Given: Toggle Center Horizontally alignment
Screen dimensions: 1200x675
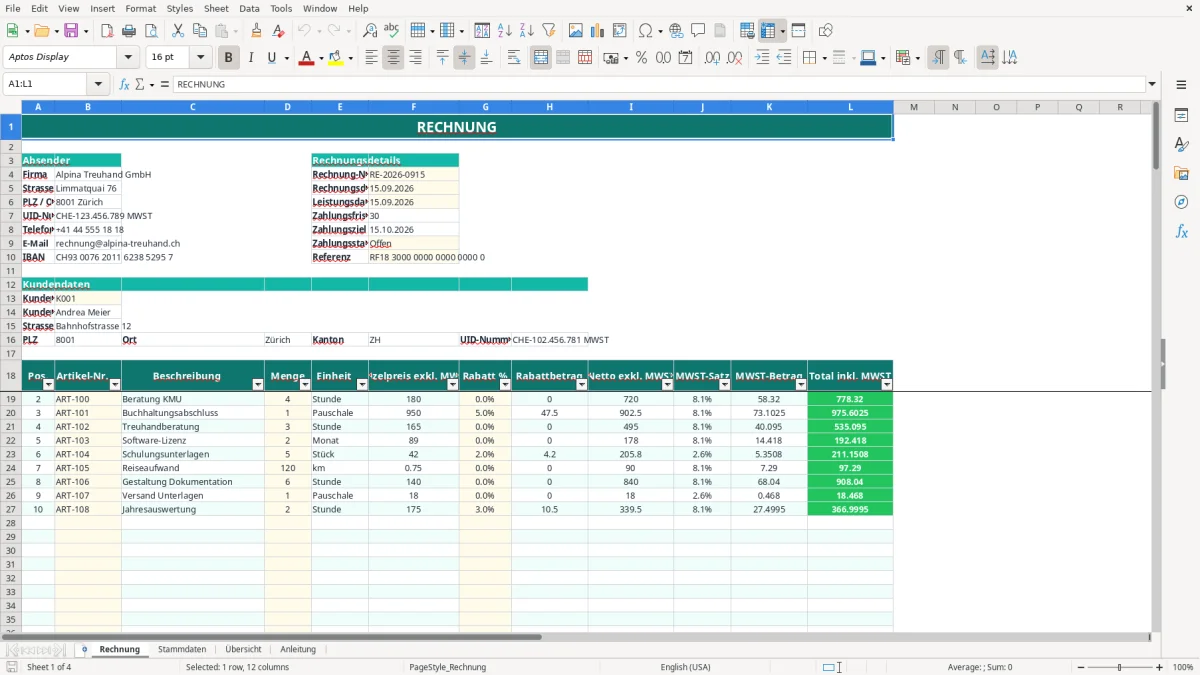Looking at the screenshot, I should (393, 58).
